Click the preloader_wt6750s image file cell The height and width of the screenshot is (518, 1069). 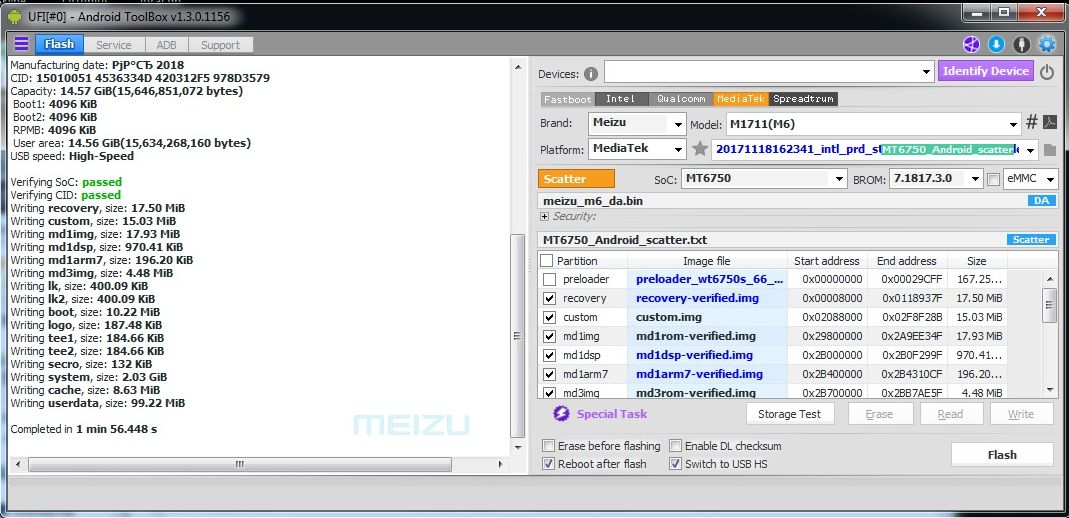click(x=707, y=279)
